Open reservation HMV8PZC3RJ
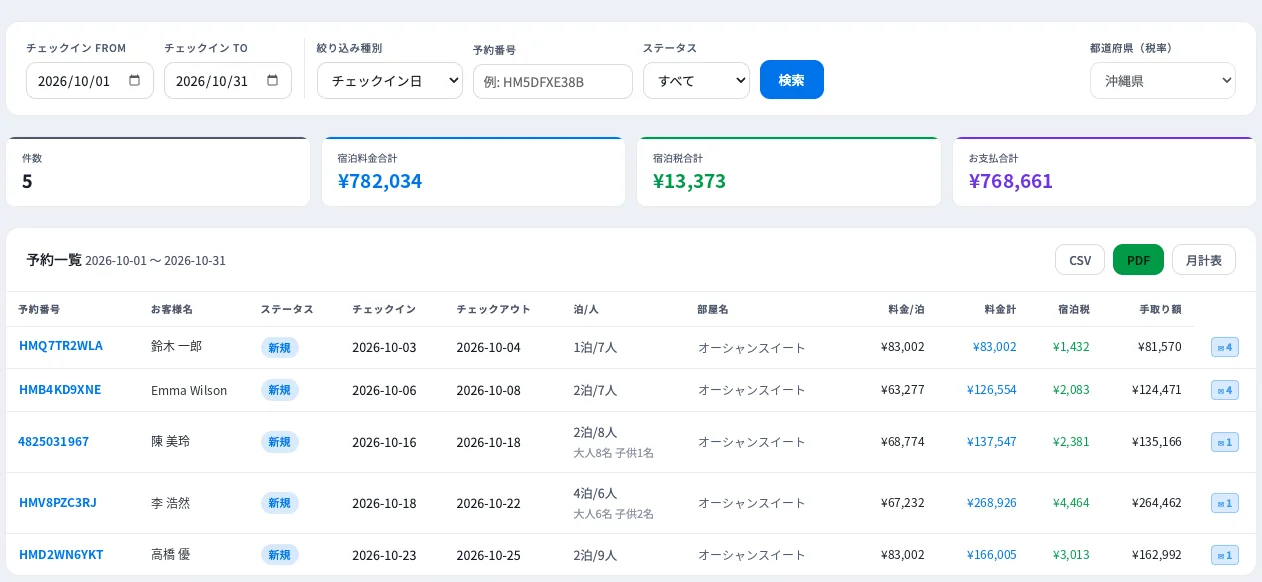This screenshot has width=1262, height=582. 57,502
